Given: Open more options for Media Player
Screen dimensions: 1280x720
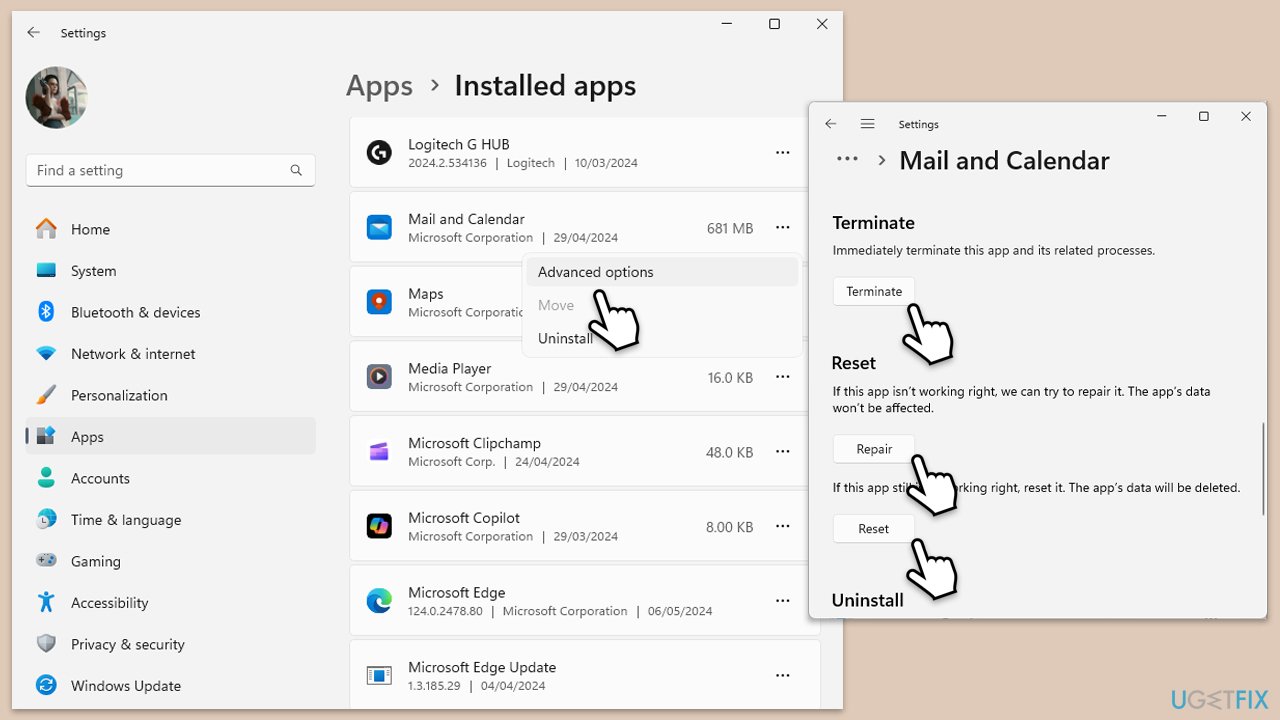Looking at the screenshot, I should pyautogui.click(x=783, y=377).
